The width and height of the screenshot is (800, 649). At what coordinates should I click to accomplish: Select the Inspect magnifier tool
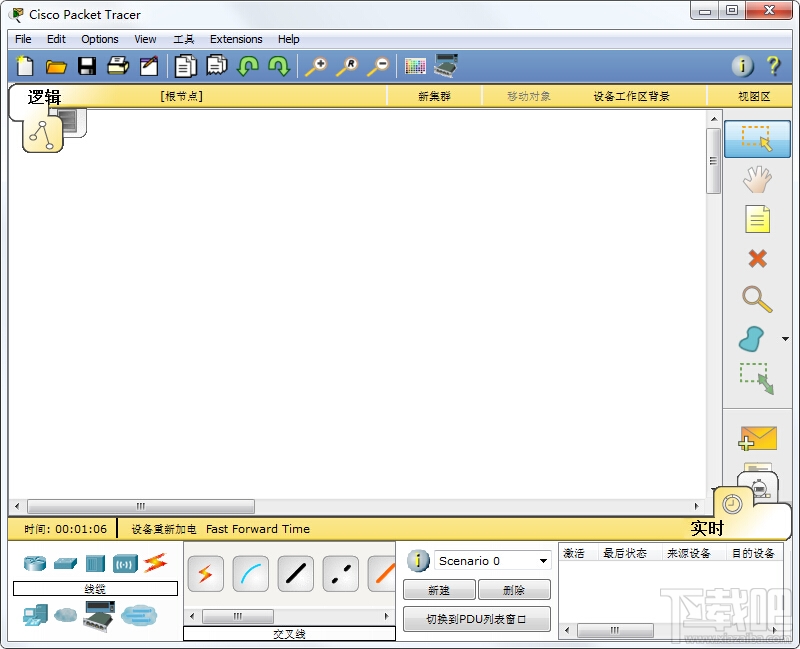point(757,299)
